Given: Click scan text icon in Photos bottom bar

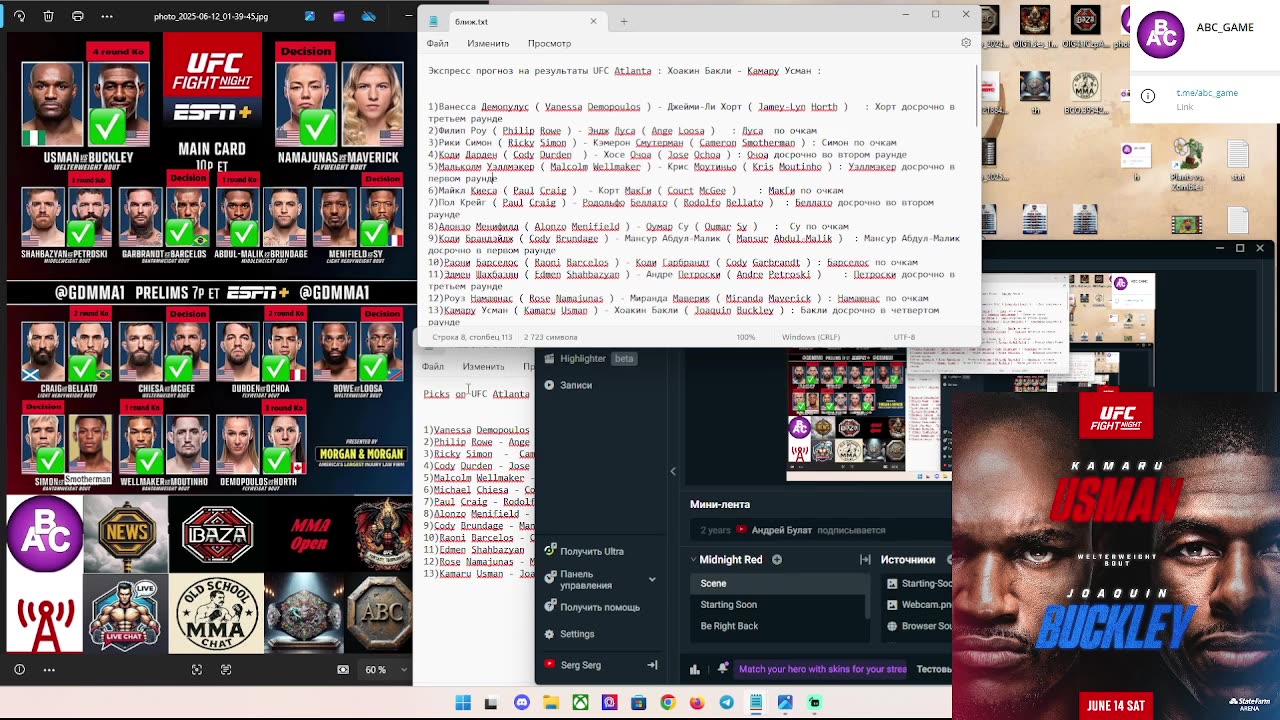Looking at the screenshot, I should pos(226,669).
